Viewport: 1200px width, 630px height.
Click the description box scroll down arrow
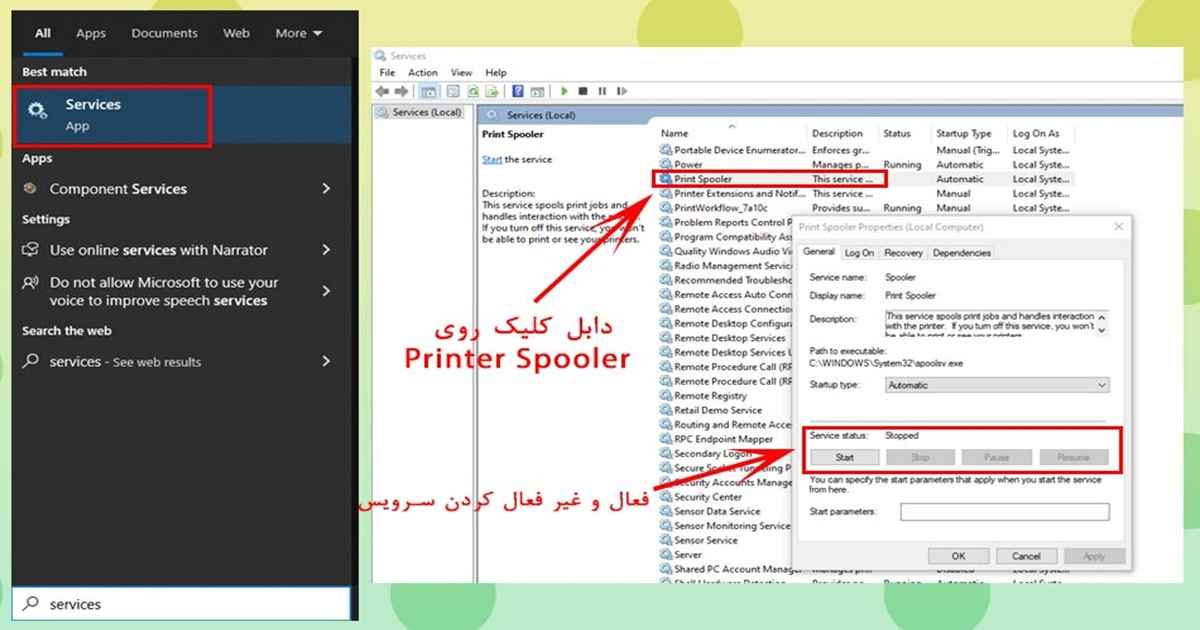(x=1102, y=329)
